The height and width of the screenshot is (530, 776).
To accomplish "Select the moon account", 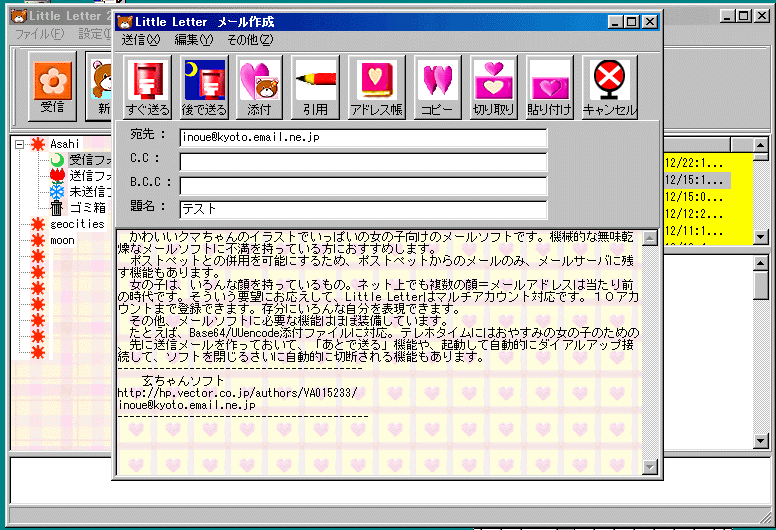I will (x=62, y=241).
